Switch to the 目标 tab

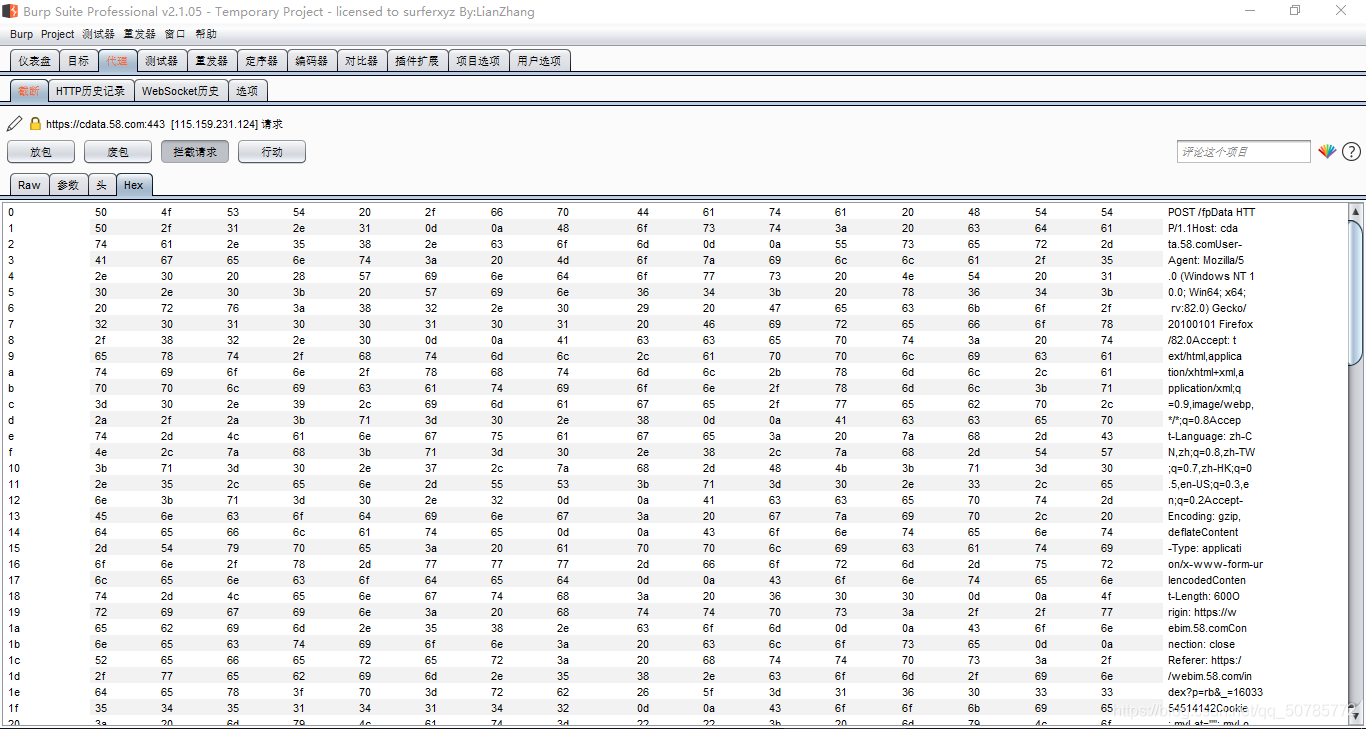tap(78, 61)
